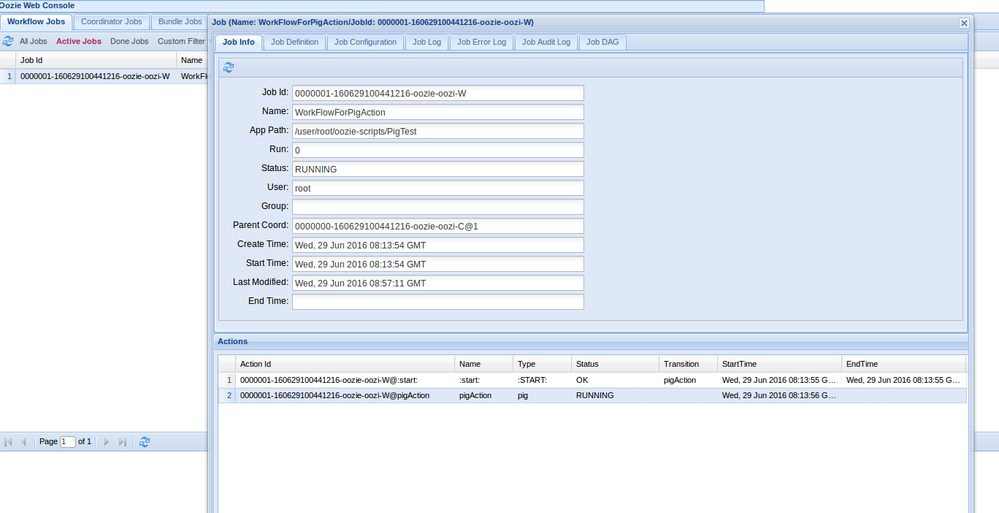Click the Status field showing RUNNING
This screenshot has height=513, width=999.
click(x=438, y=170)
